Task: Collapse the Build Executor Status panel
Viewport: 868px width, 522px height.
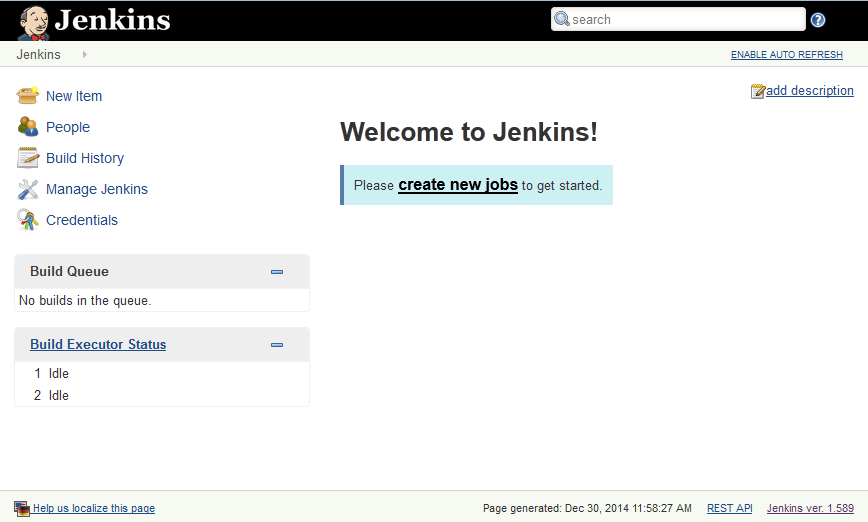Action: point(277,345)
